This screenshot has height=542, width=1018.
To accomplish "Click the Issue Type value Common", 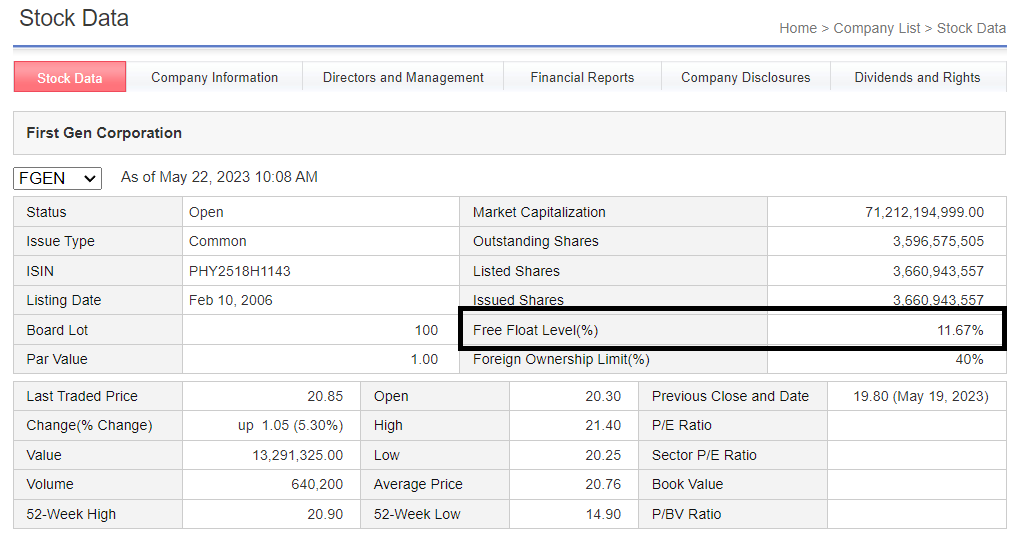I will point(217,241).
